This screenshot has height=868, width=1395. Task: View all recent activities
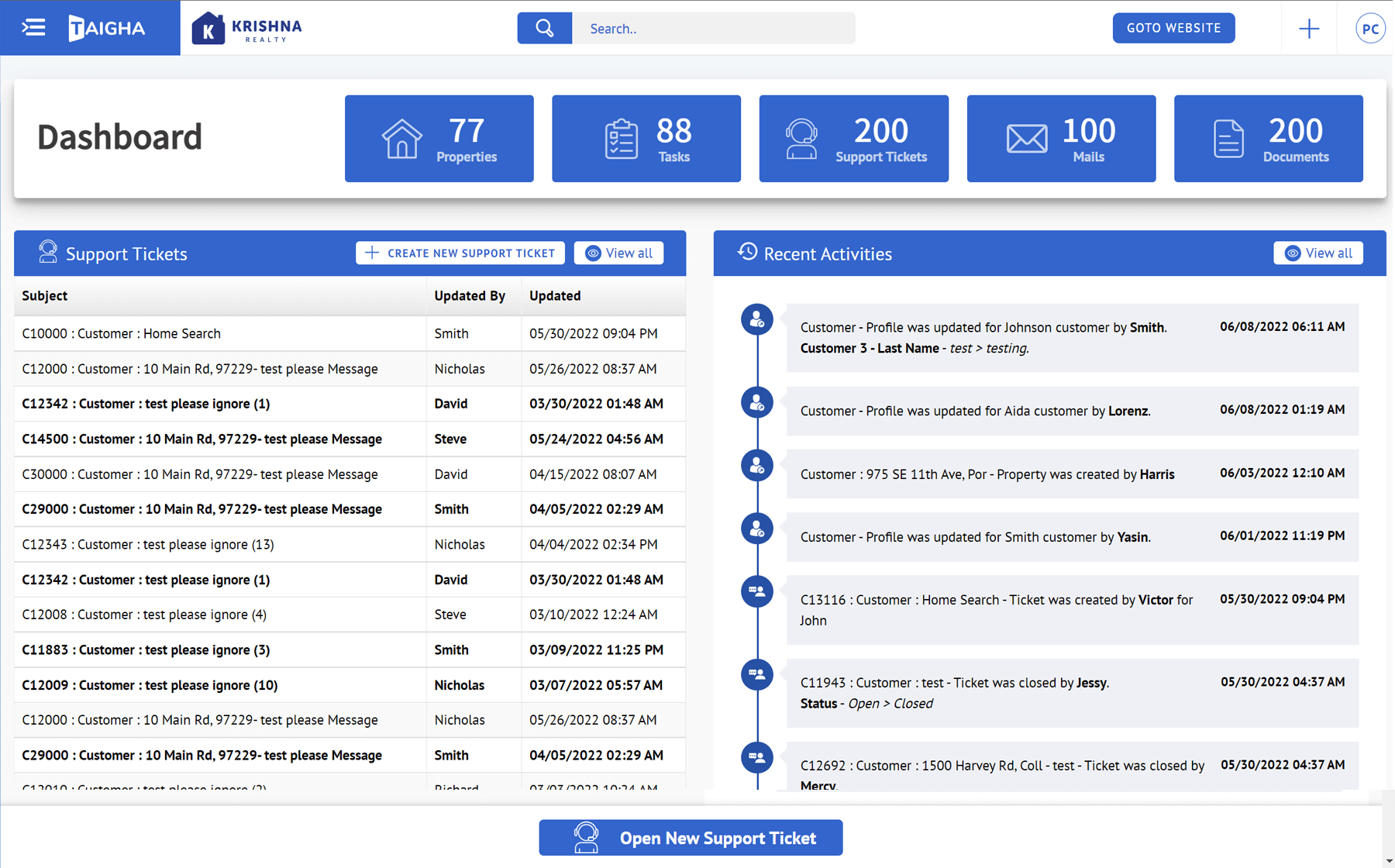pos(1318,253)
